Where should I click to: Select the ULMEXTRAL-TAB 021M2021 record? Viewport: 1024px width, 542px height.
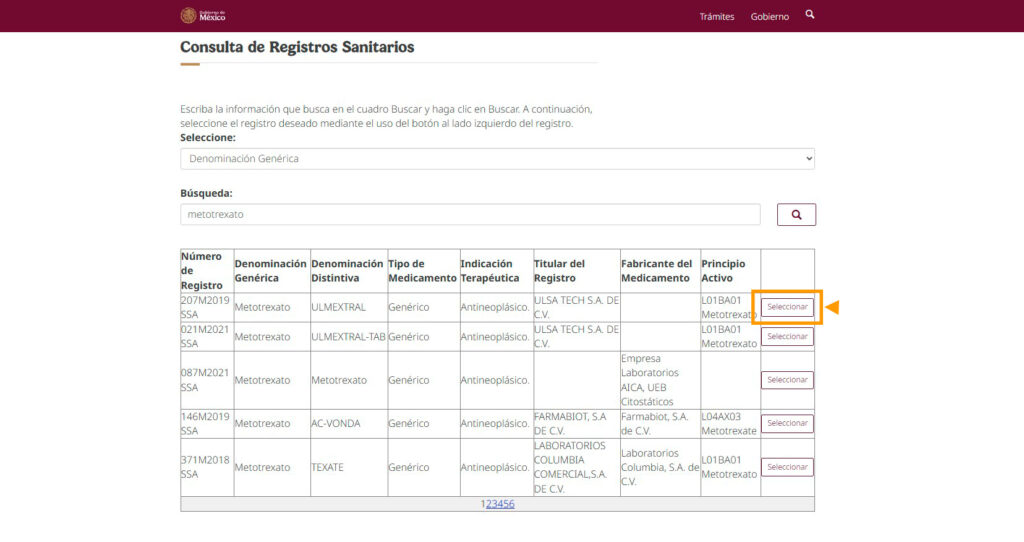coord(787,336)
